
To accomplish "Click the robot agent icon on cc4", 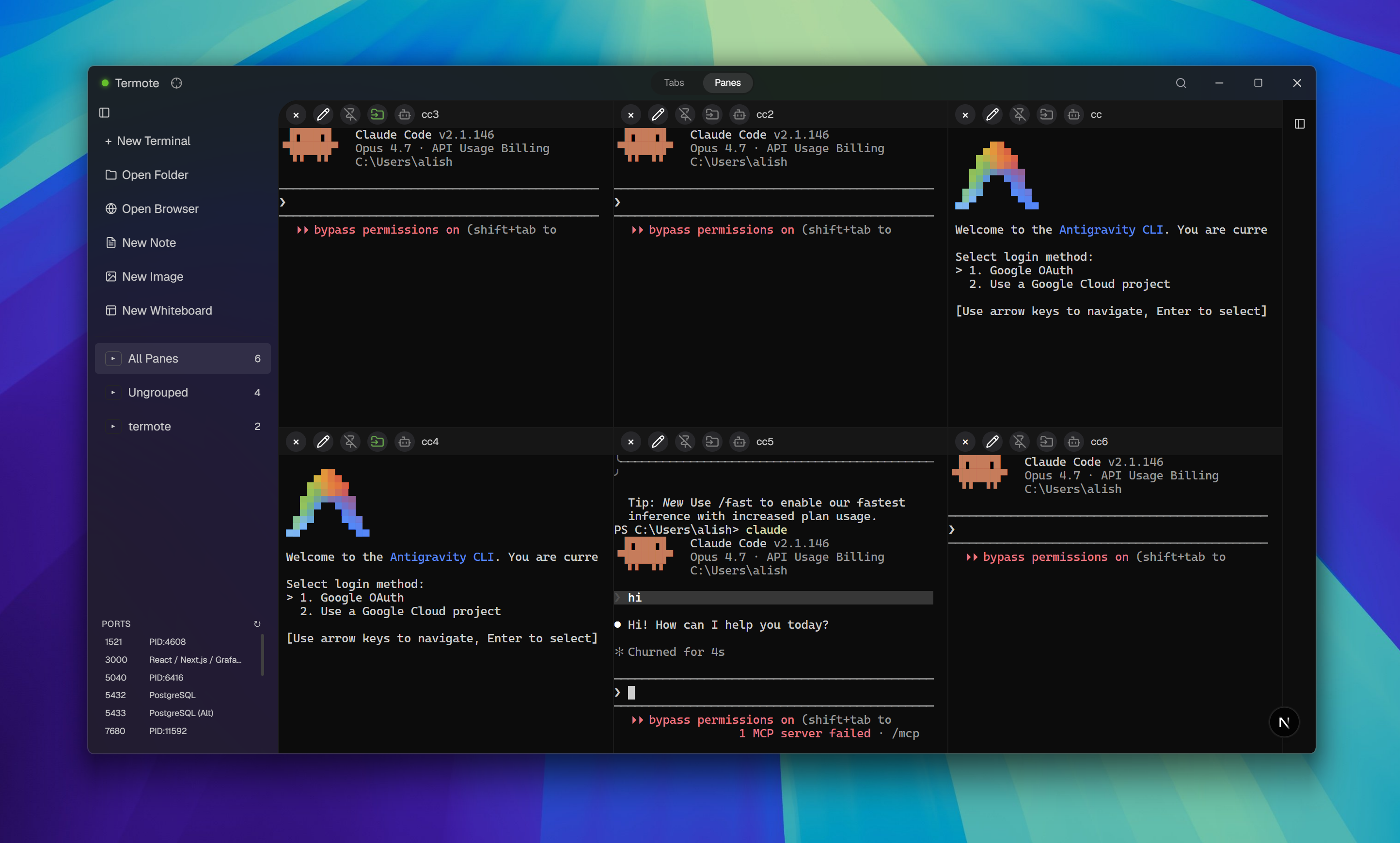I will pyautogui.click(x=405, y=442).
